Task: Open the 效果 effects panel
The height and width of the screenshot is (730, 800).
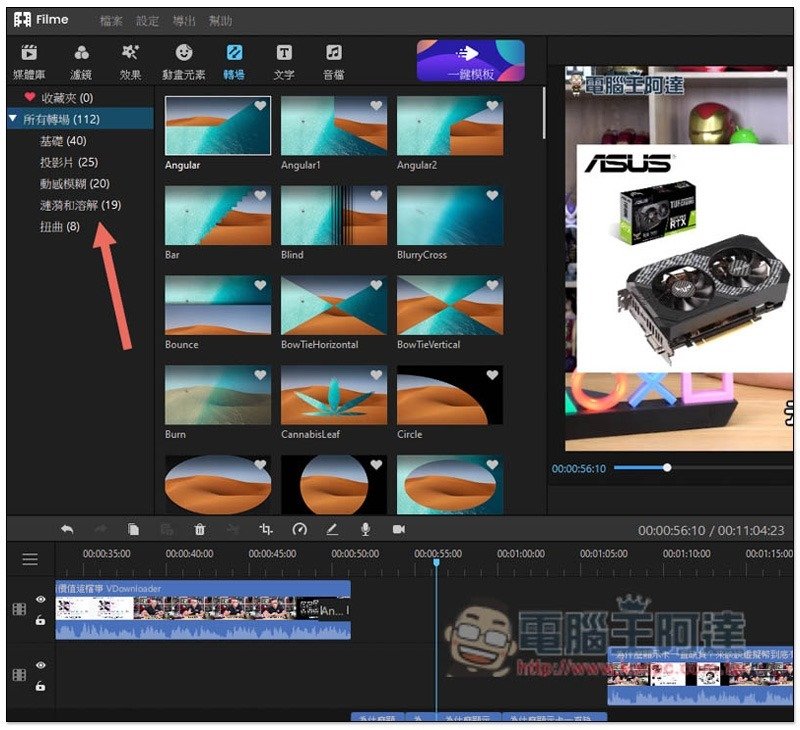Action: tap(130, 61)
